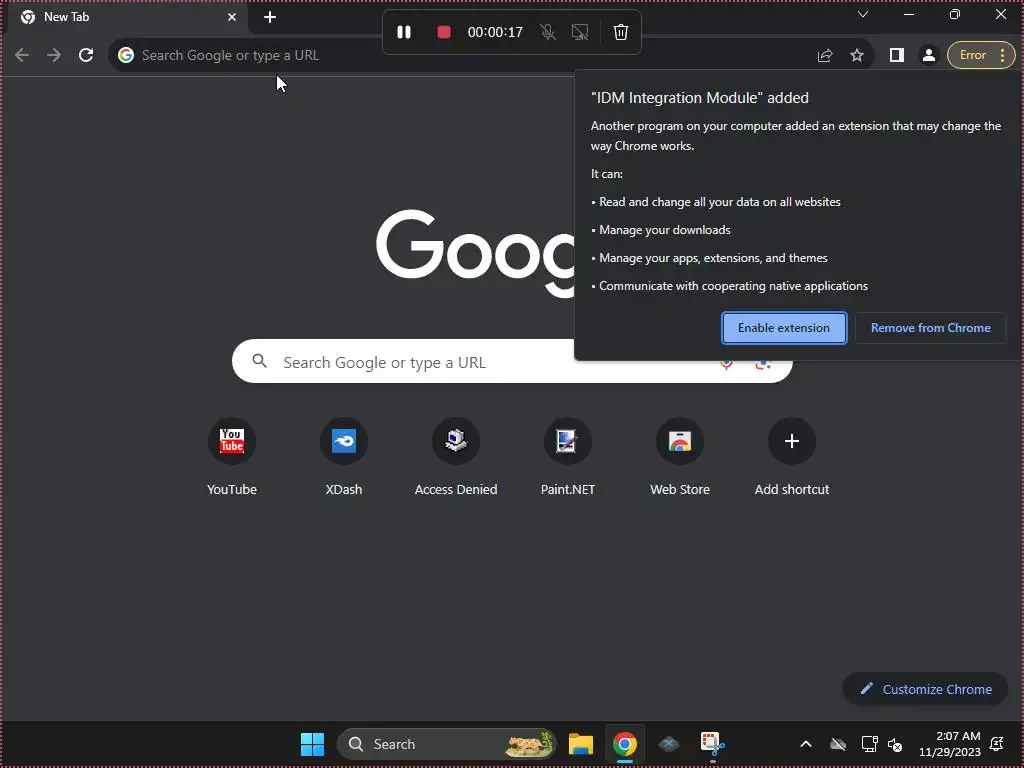
Task: Click the OneDrive cloud tray icon
Action: (x=838, y=744)
